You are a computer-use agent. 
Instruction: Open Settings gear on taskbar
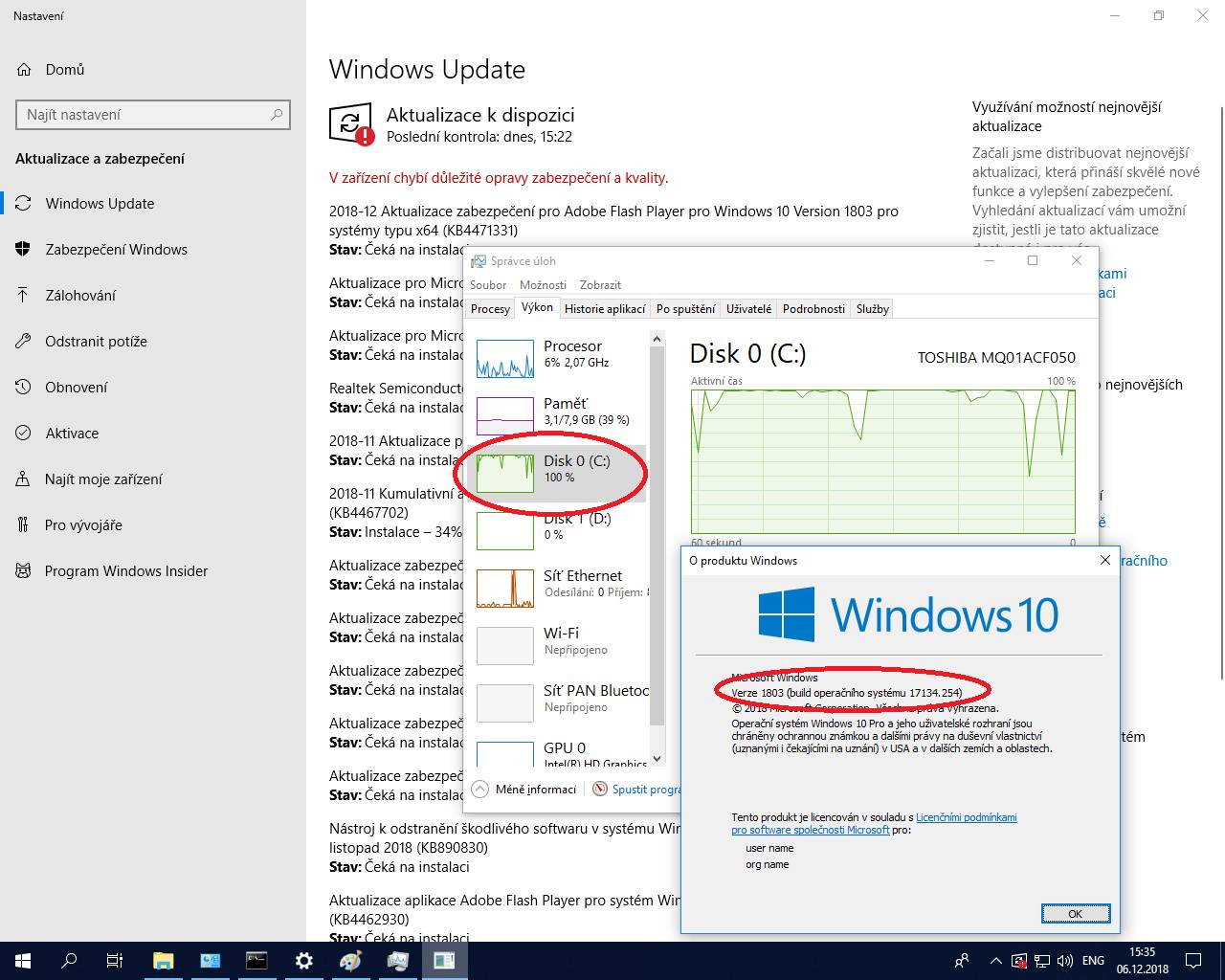pos(303,961)
